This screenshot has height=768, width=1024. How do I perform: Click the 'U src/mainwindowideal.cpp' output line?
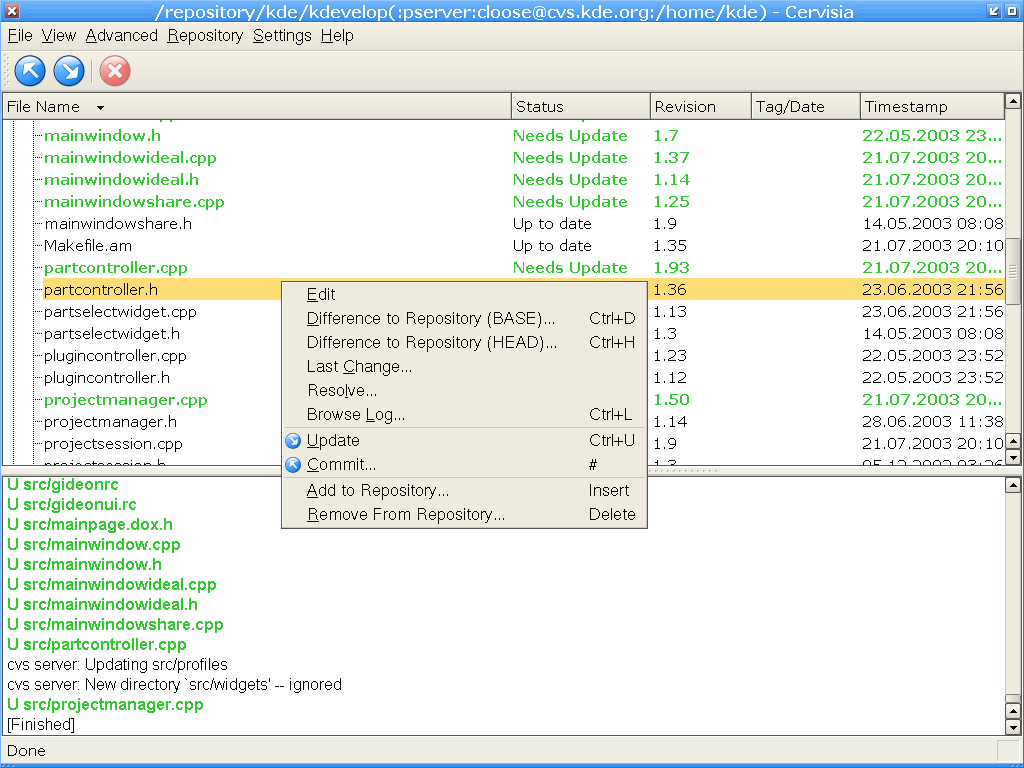coord(112,585)
